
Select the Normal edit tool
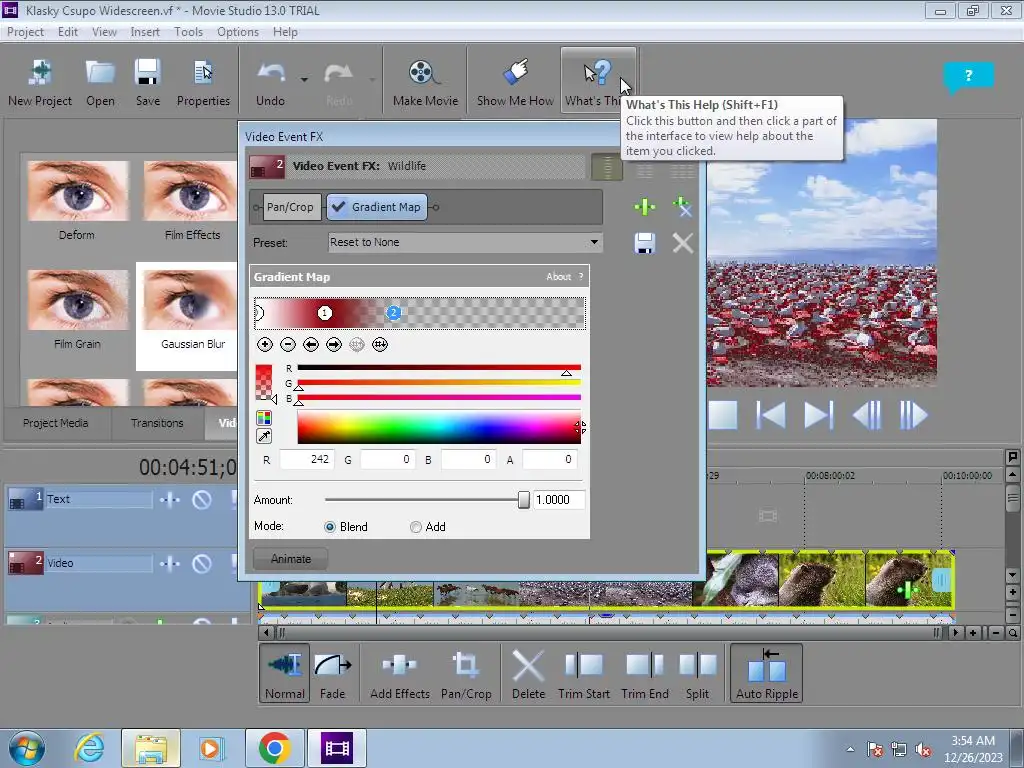[x=285, y=673]
